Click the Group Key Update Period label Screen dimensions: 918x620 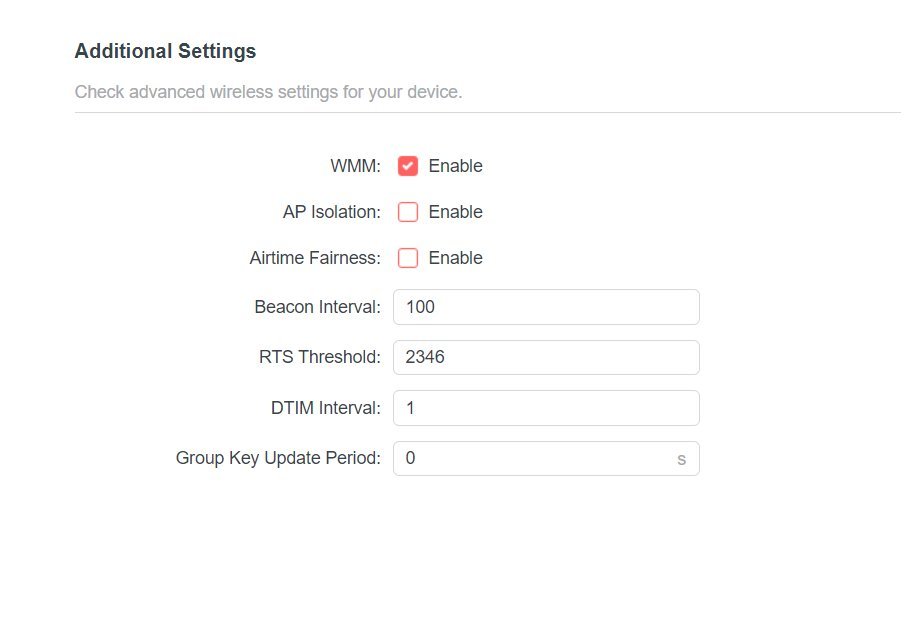[278, 459]
